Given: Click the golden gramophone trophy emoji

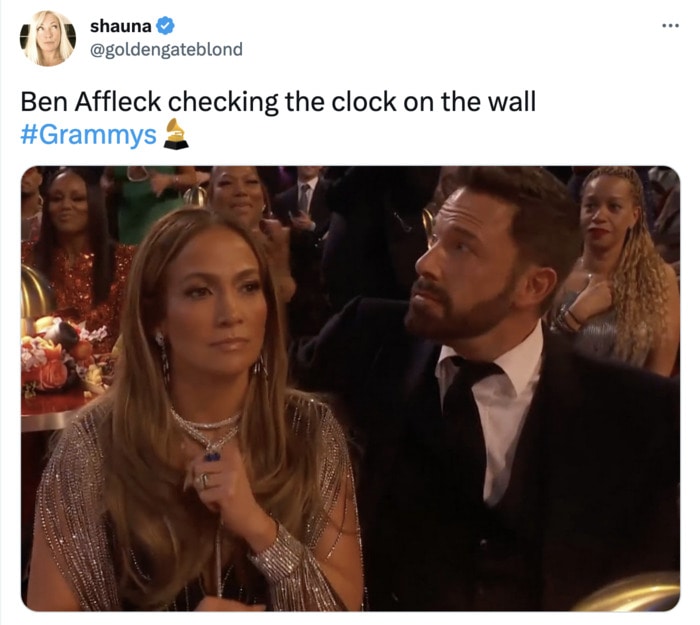Looking at the screenshot, I should [x=175, y=133].
